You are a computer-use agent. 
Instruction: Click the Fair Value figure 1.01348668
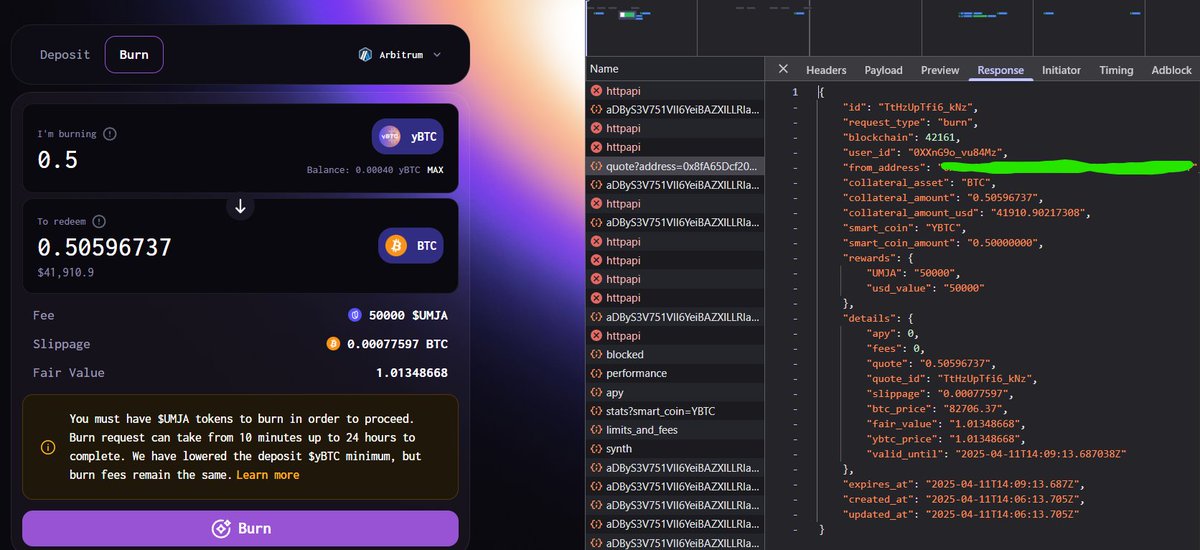pyautogui.click(x=412, y=373)
